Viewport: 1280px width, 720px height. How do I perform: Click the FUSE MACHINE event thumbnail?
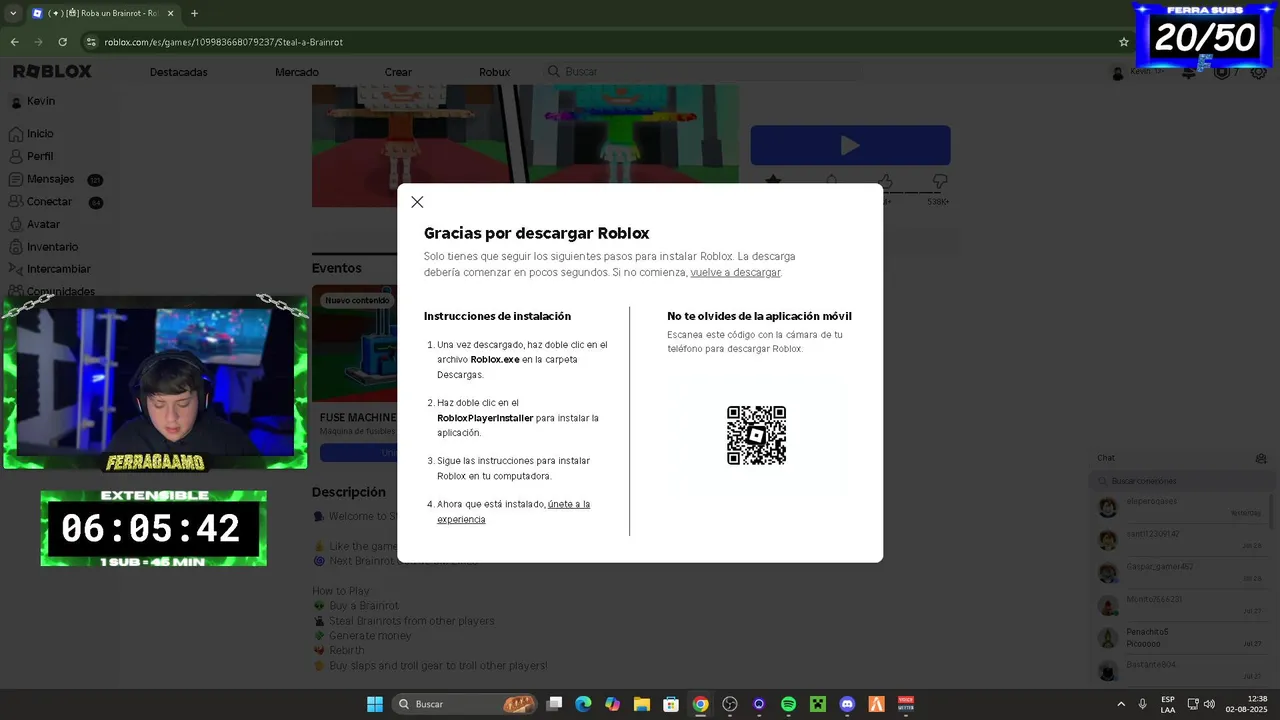coord(355,346)
